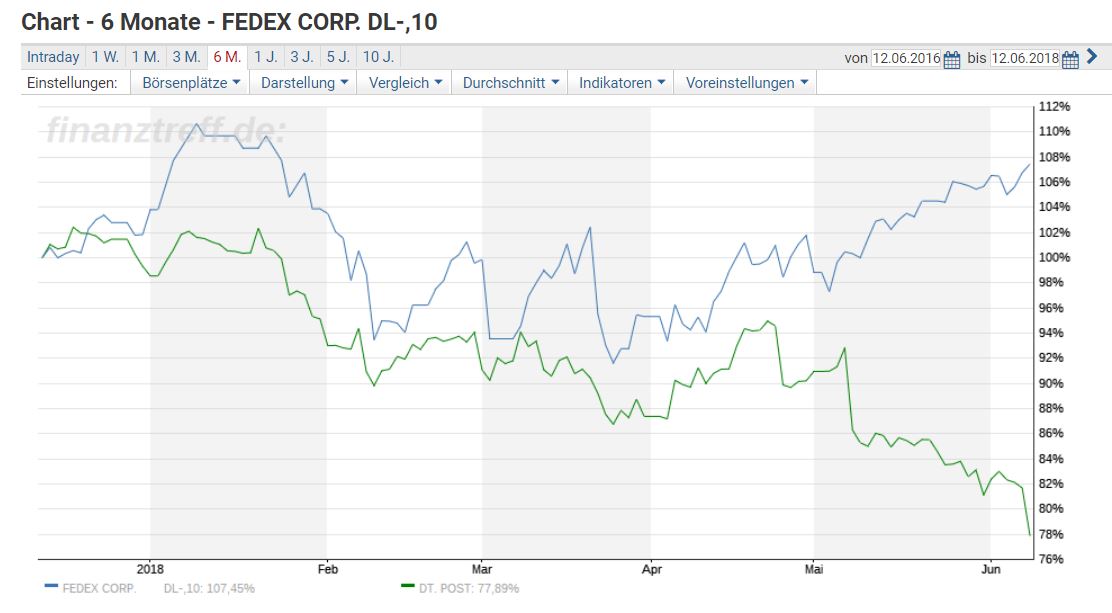Click the green DT. POST legend color marker

pos(407,586)
